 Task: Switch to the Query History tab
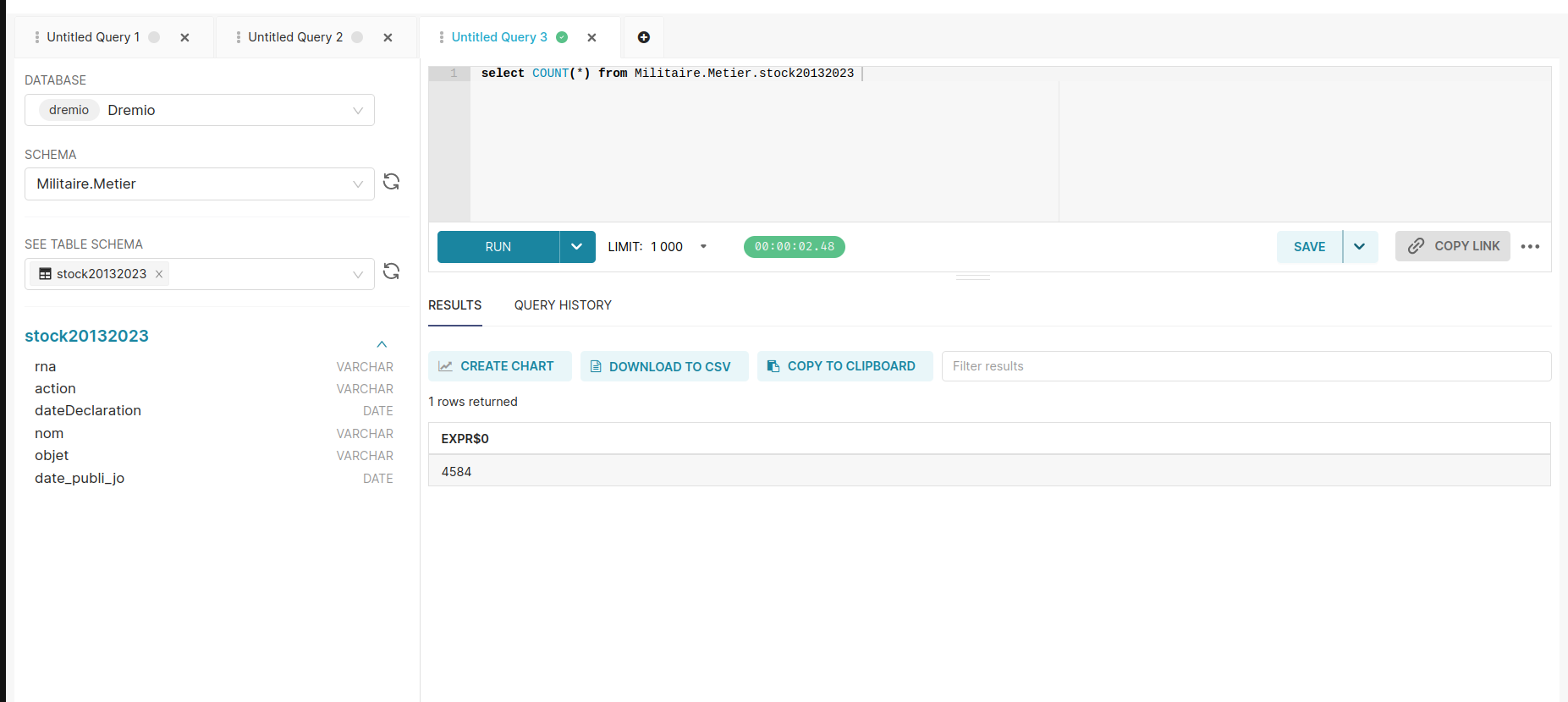(563, 305)
